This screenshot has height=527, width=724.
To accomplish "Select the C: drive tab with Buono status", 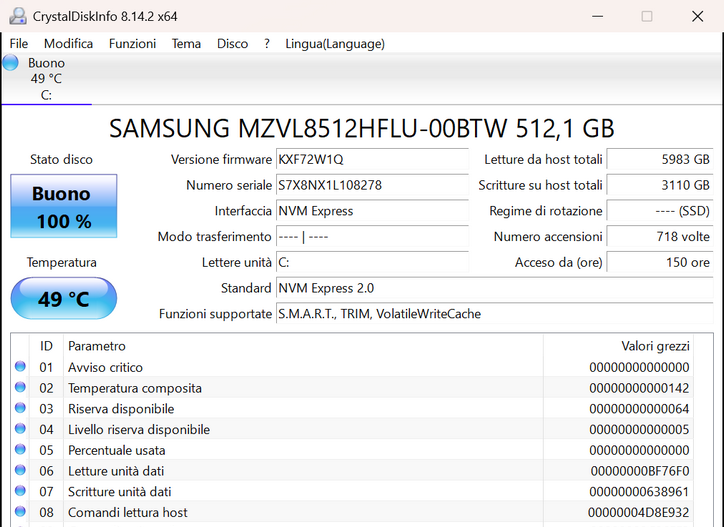I will (46, 79).
